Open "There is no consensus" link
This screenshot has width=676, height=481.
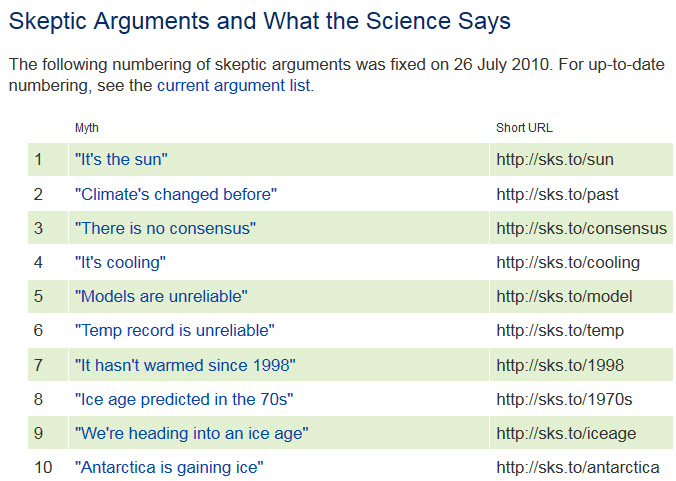(x=165, y=228)
